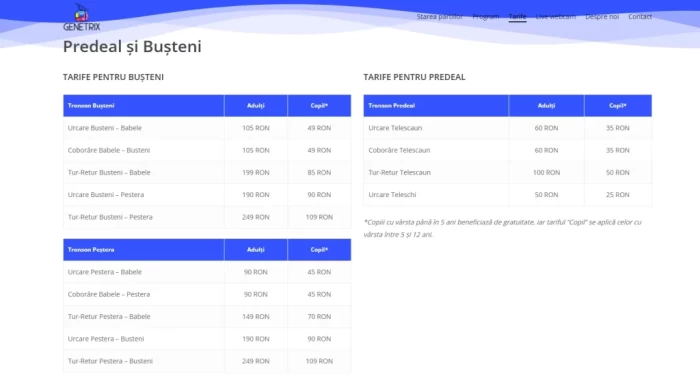The height and width of the screenshot is (377, 700).
Task: Select the Coborâre Telescaun row label
Action: (399, 150)
